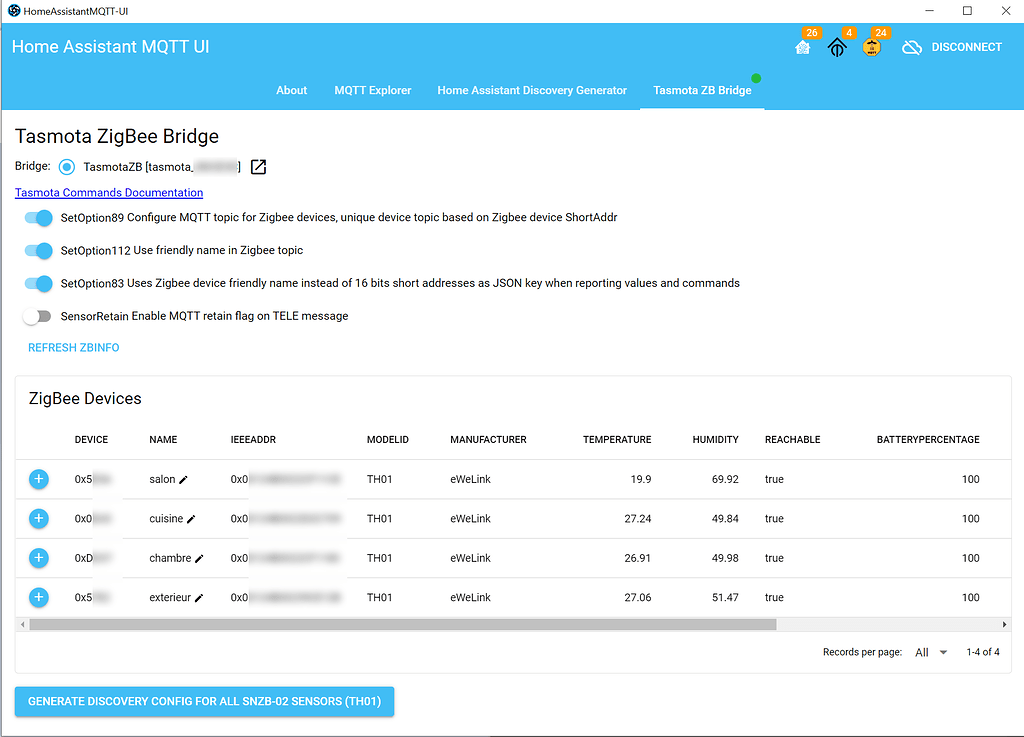Click the cuisine temperature value 27.24
1024x737 pixels.
tap(637, 518)
